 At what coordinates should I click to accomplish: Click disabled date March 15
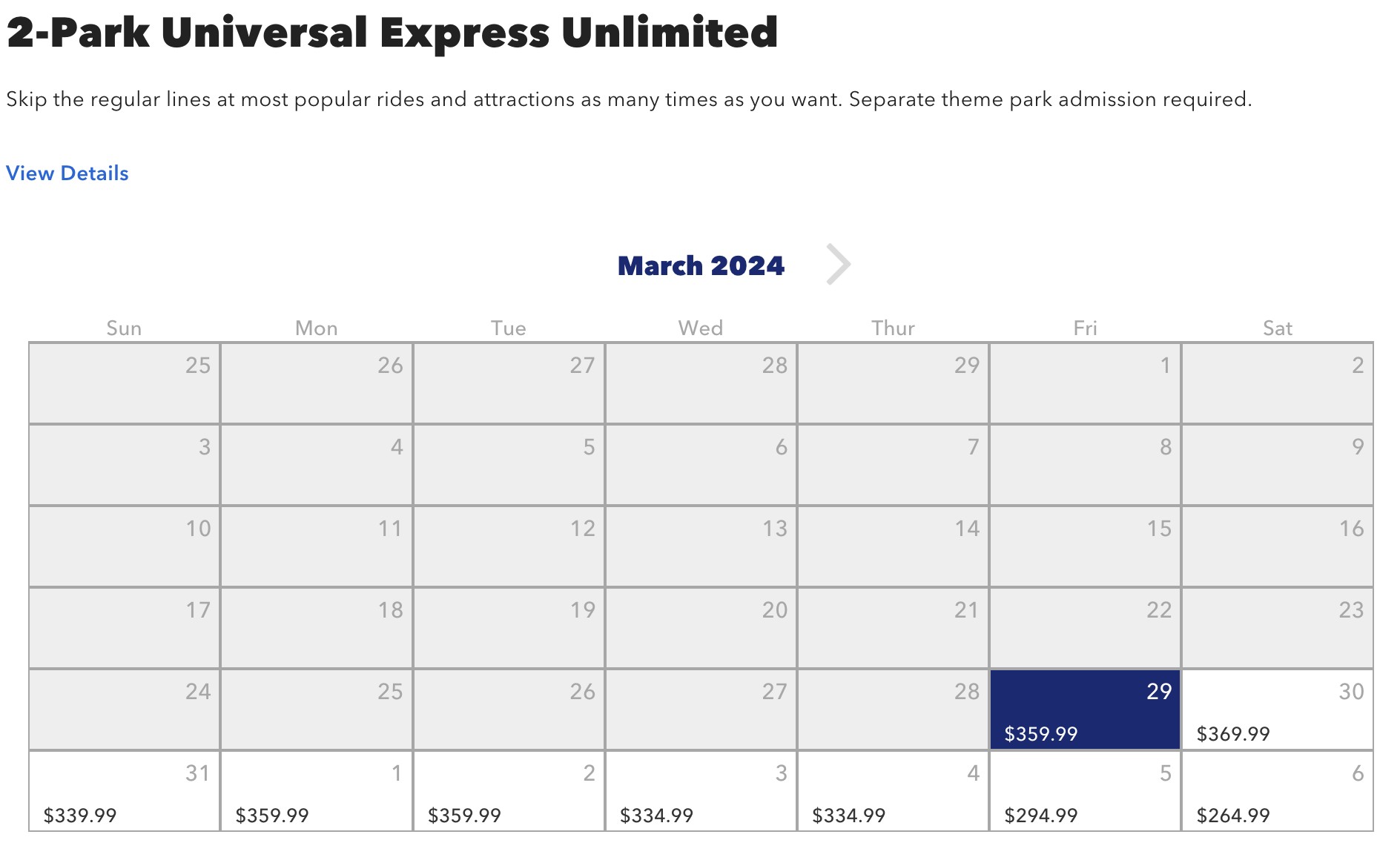[1085, 546]
